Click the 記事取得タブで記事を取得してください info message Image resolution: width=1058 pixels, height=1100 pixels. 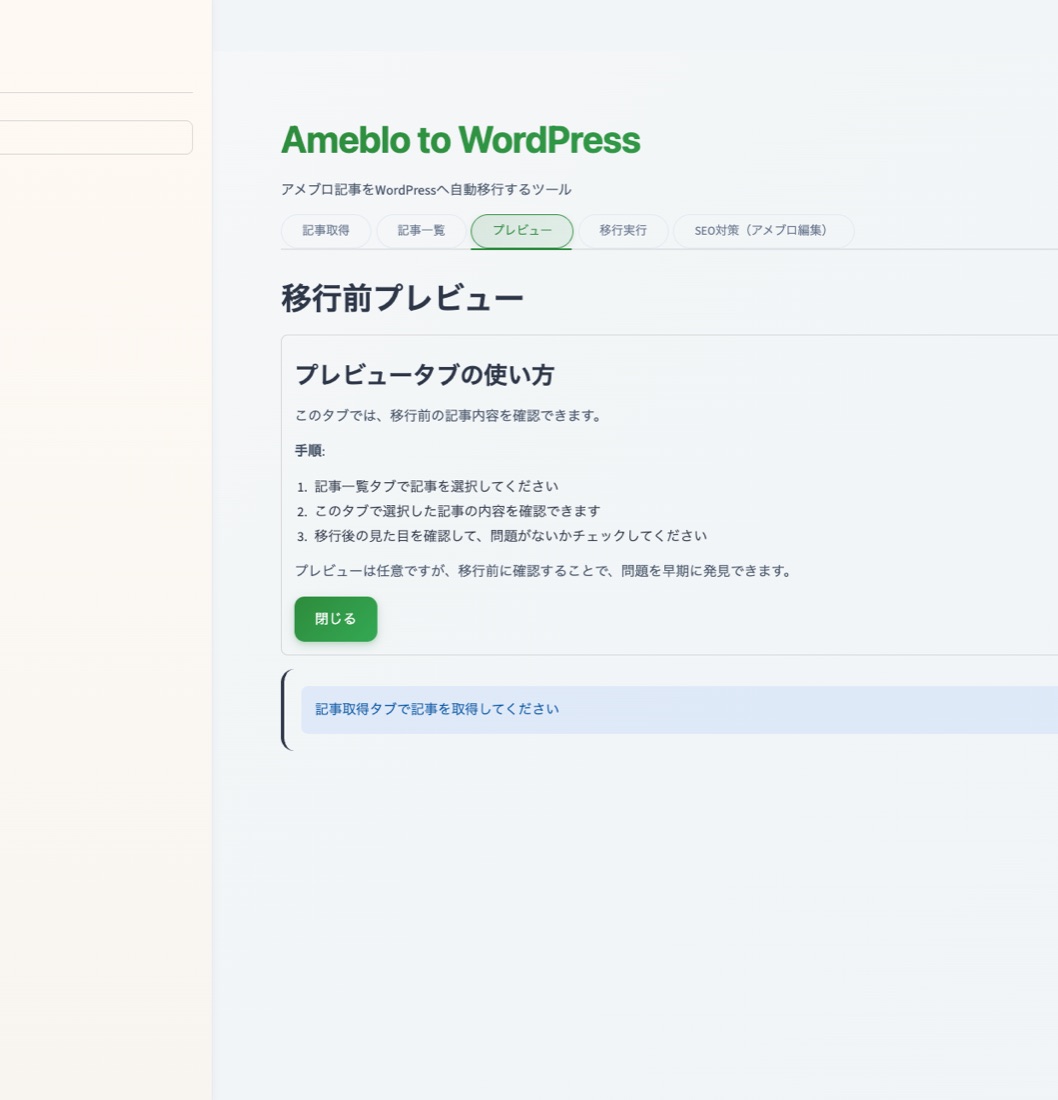(437, 709)
